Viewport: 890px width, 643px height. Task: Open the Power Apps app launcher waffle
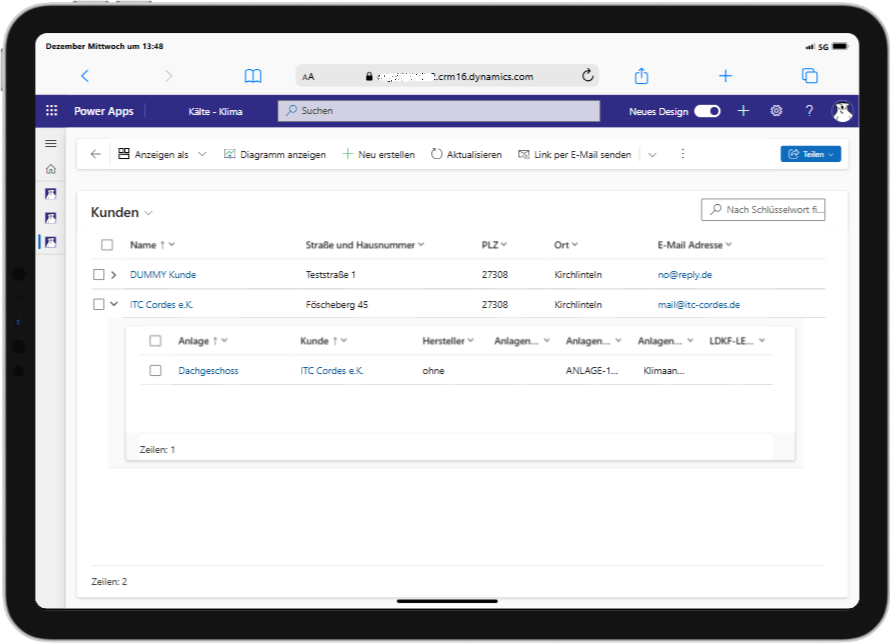click(52, 111)
